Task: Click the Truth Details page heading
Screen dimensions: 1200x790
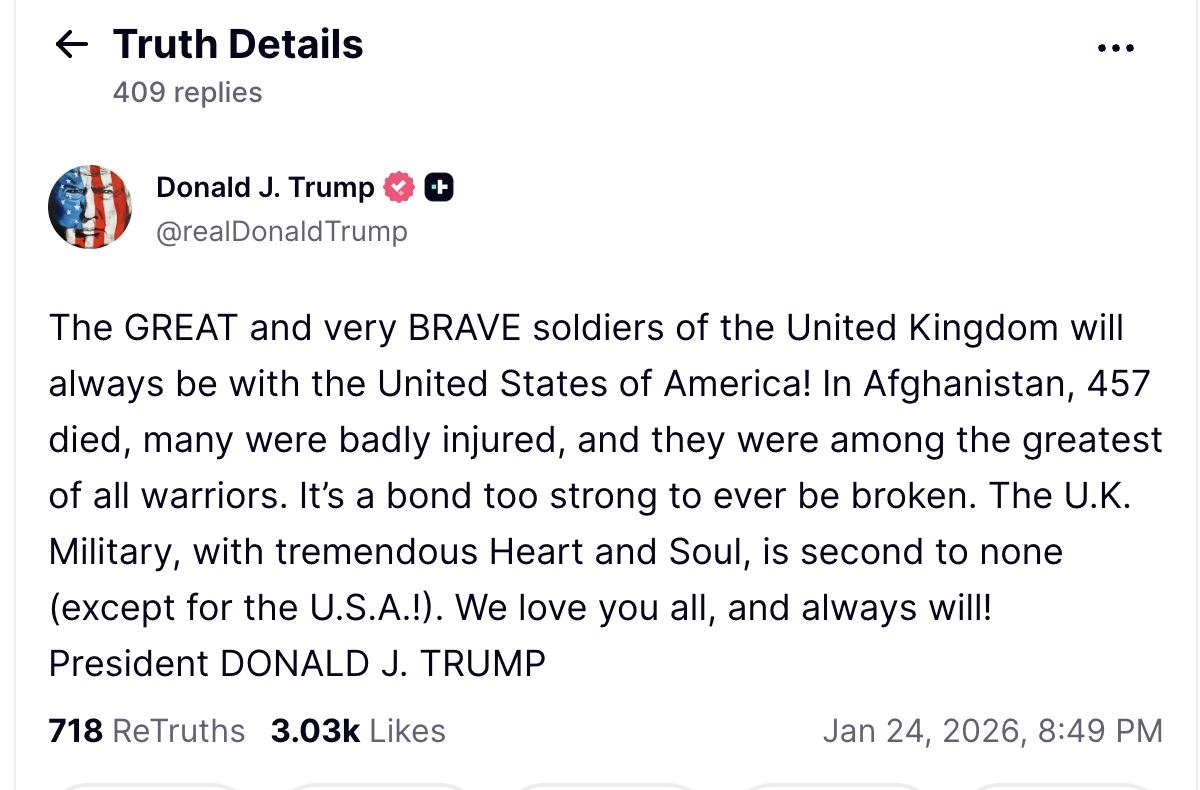Action: [x=238, y=44]
